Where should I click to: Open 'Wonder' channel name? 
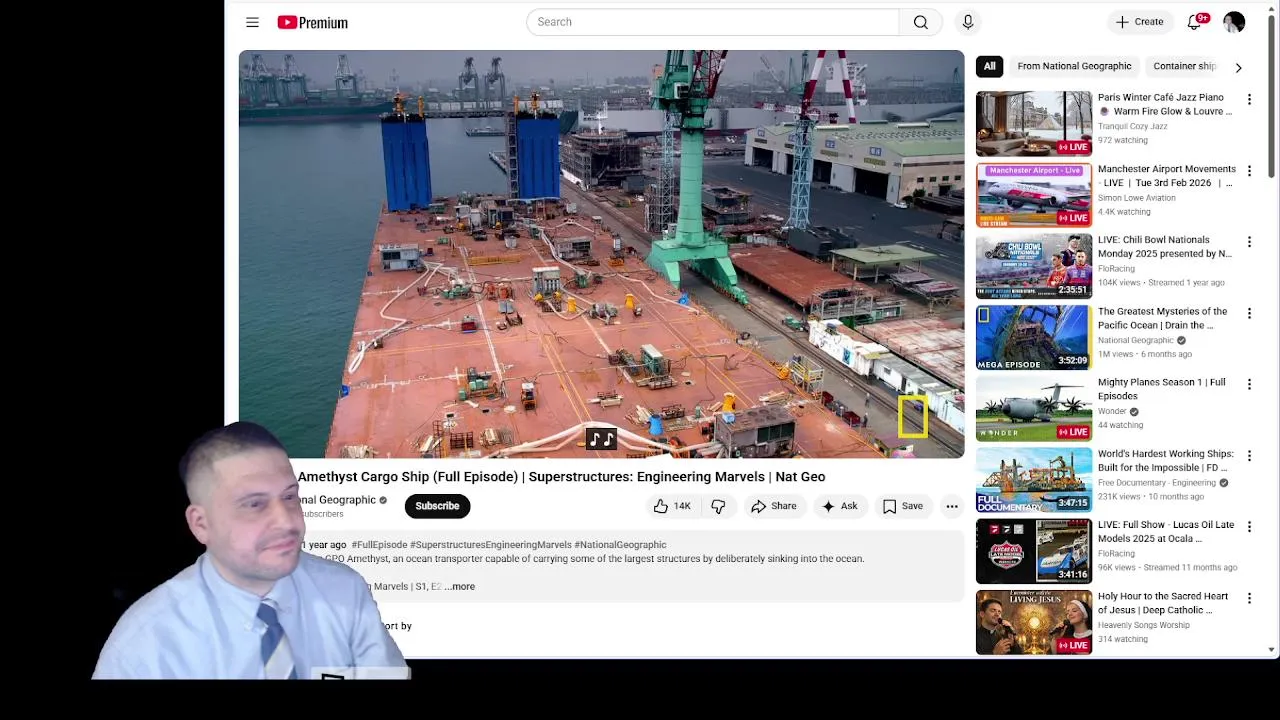[1112, 411]
